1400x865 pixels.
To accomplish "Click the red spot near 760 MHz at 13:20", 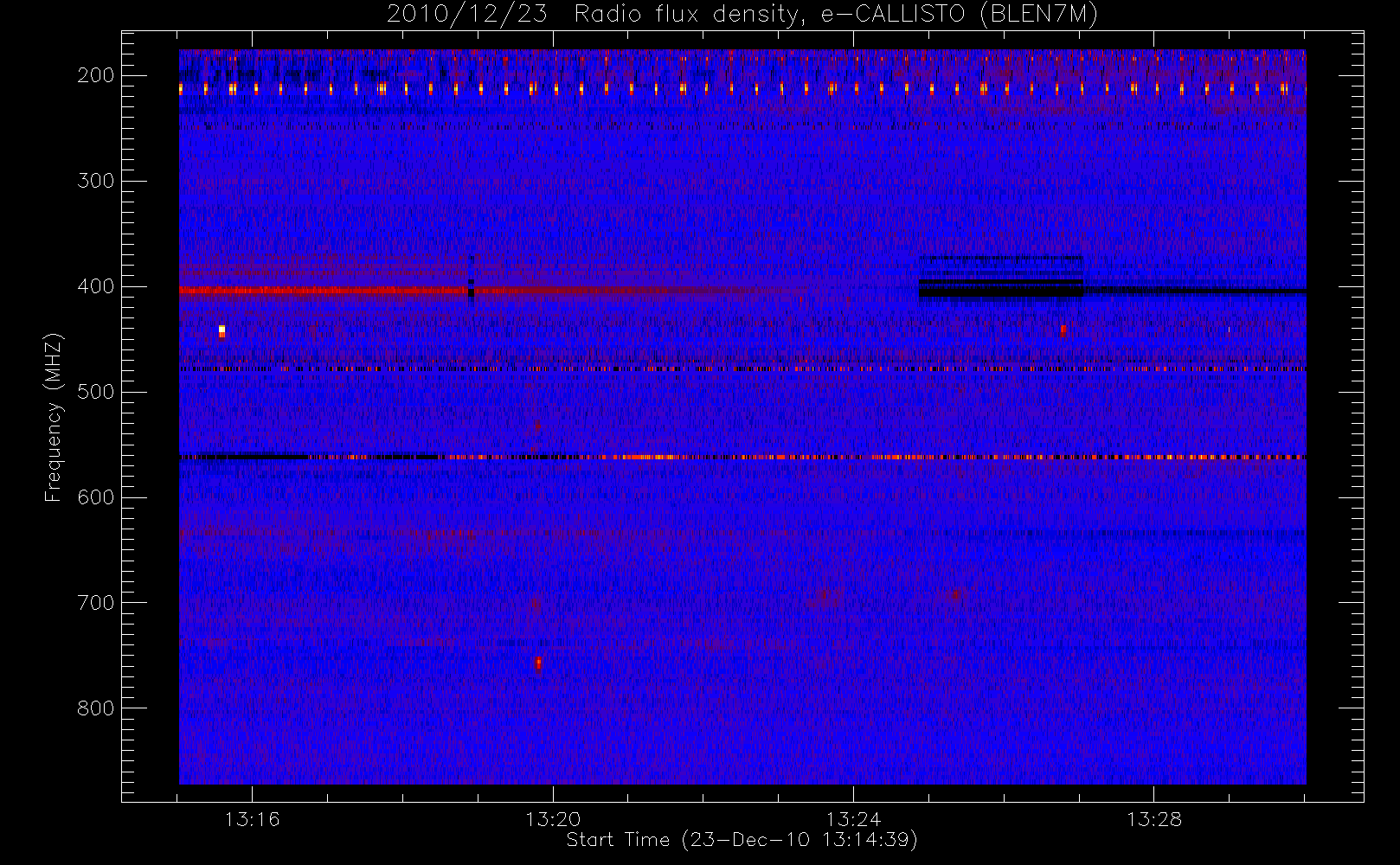I will (x=538, y=663).
